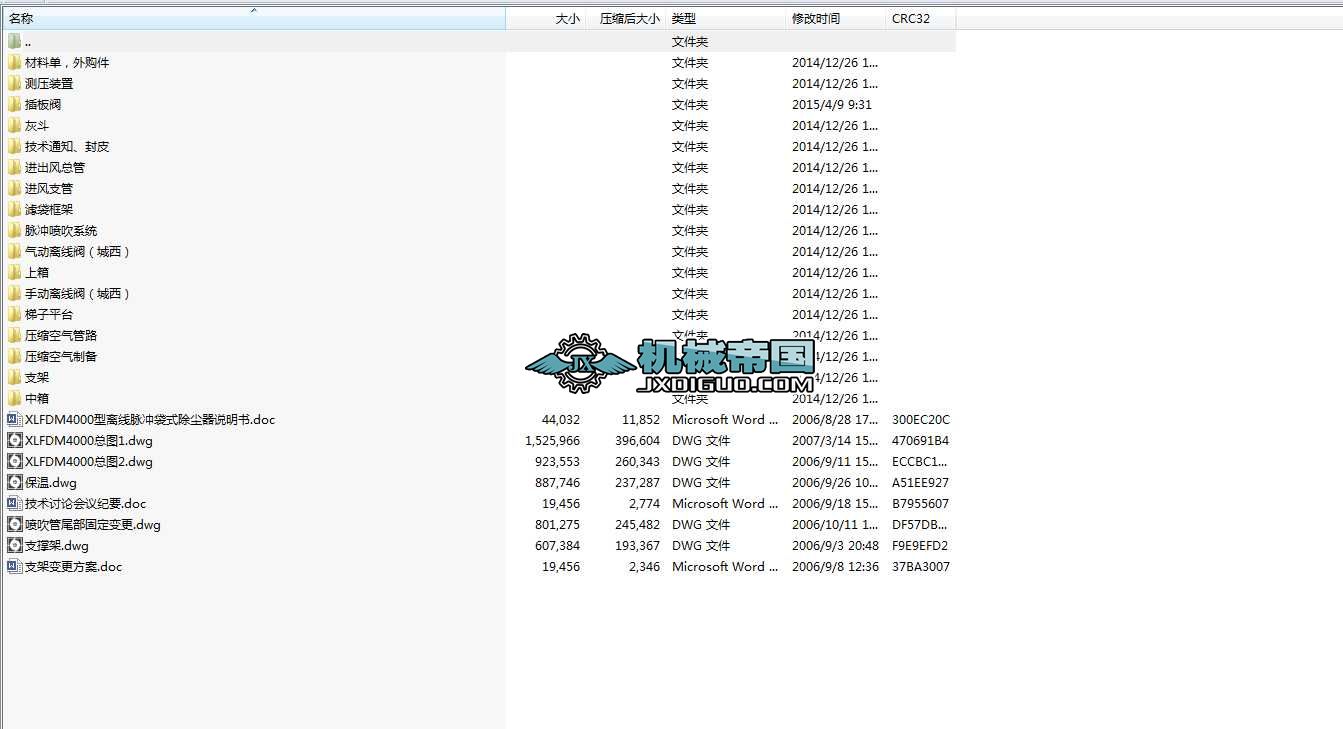Viewport: 1343px width, 729px height.
Task: Click the DWG icon next to 支撑架.dwg
Action: click(x=14, y=545)
